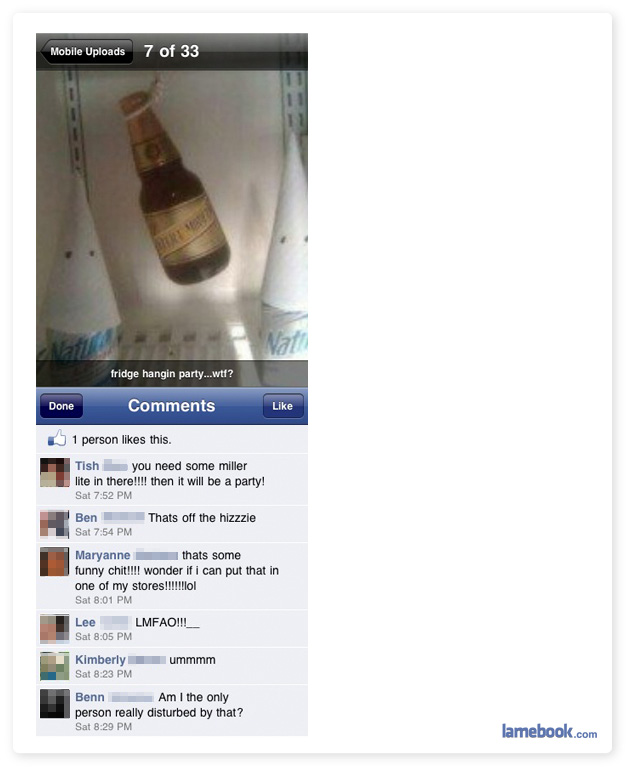Tap the 'fridge hangin party' caption
The width and height of the screenshot is (630, 771).
click(172, 374)
